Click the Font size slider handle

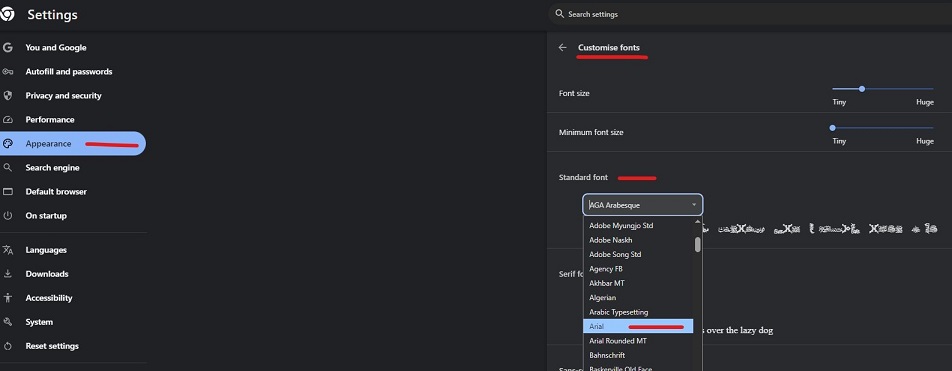[x=862, y=89]
